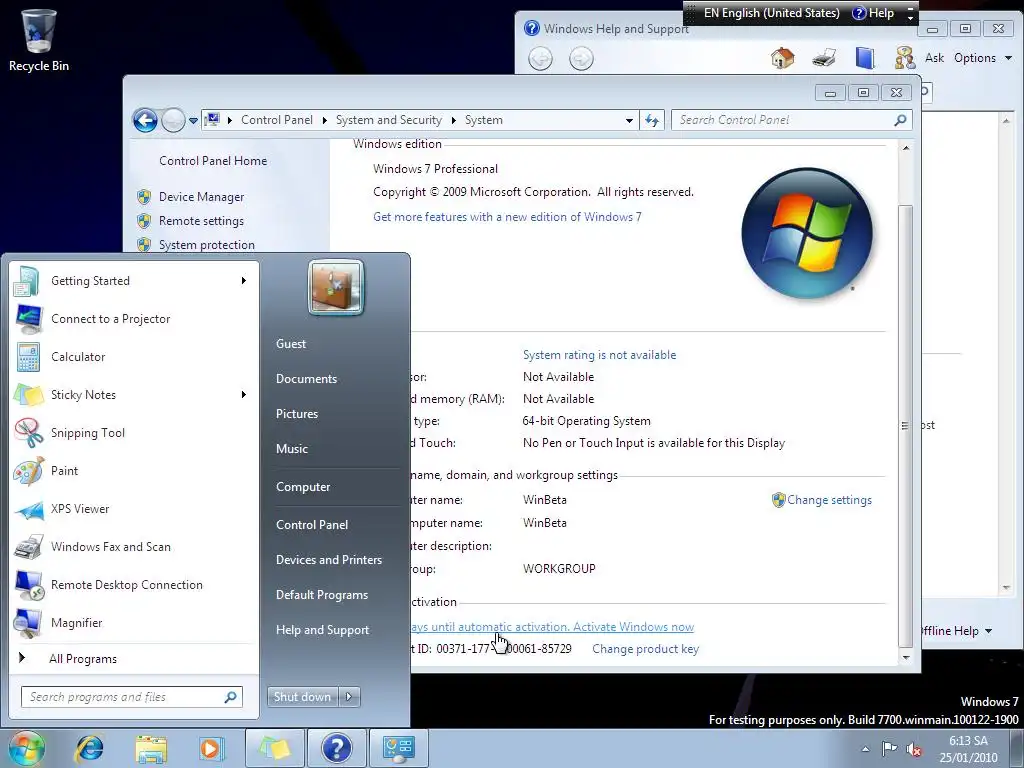Open Calculator from Start menu
Viewport: 1024px width, 768px height.
[x=134, y=357]
